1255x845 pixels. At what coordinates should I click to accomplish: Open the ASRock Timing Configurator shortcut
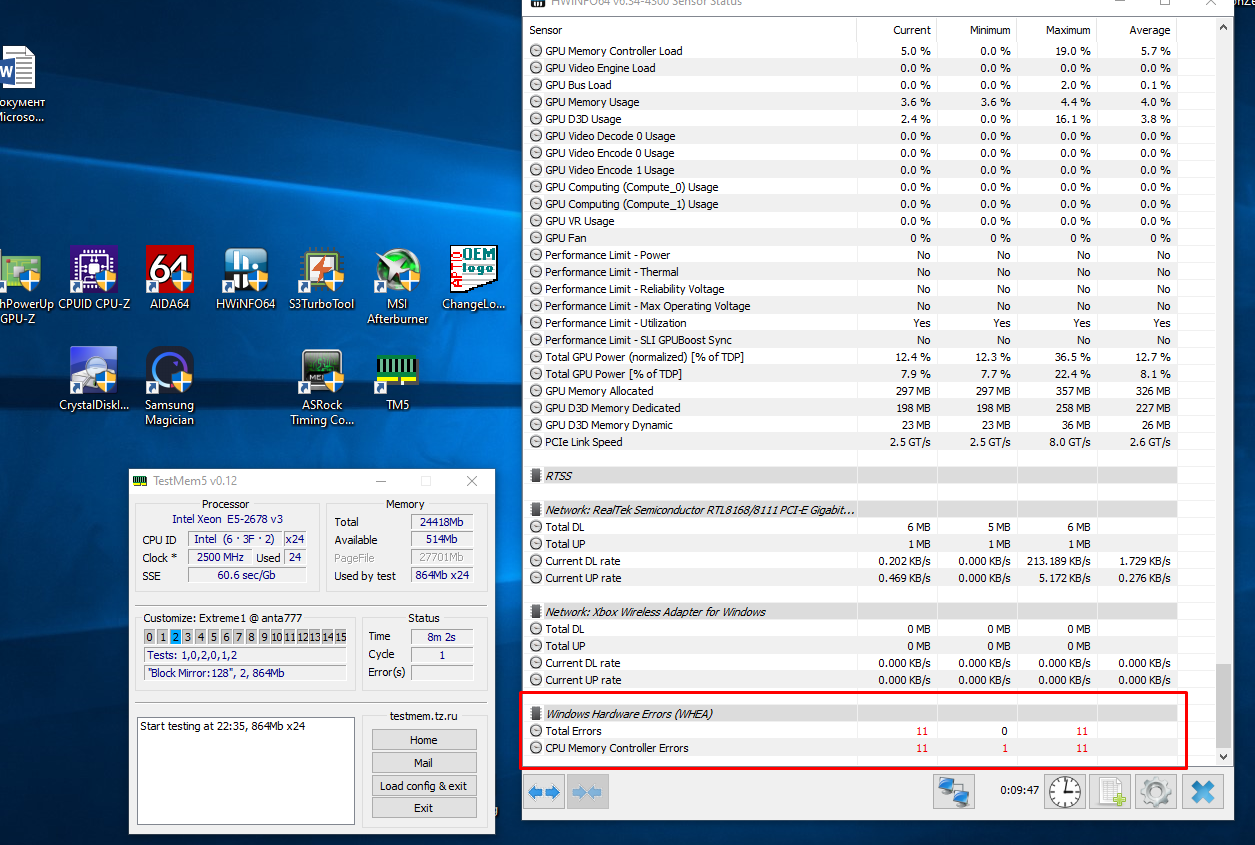[322, 388]
